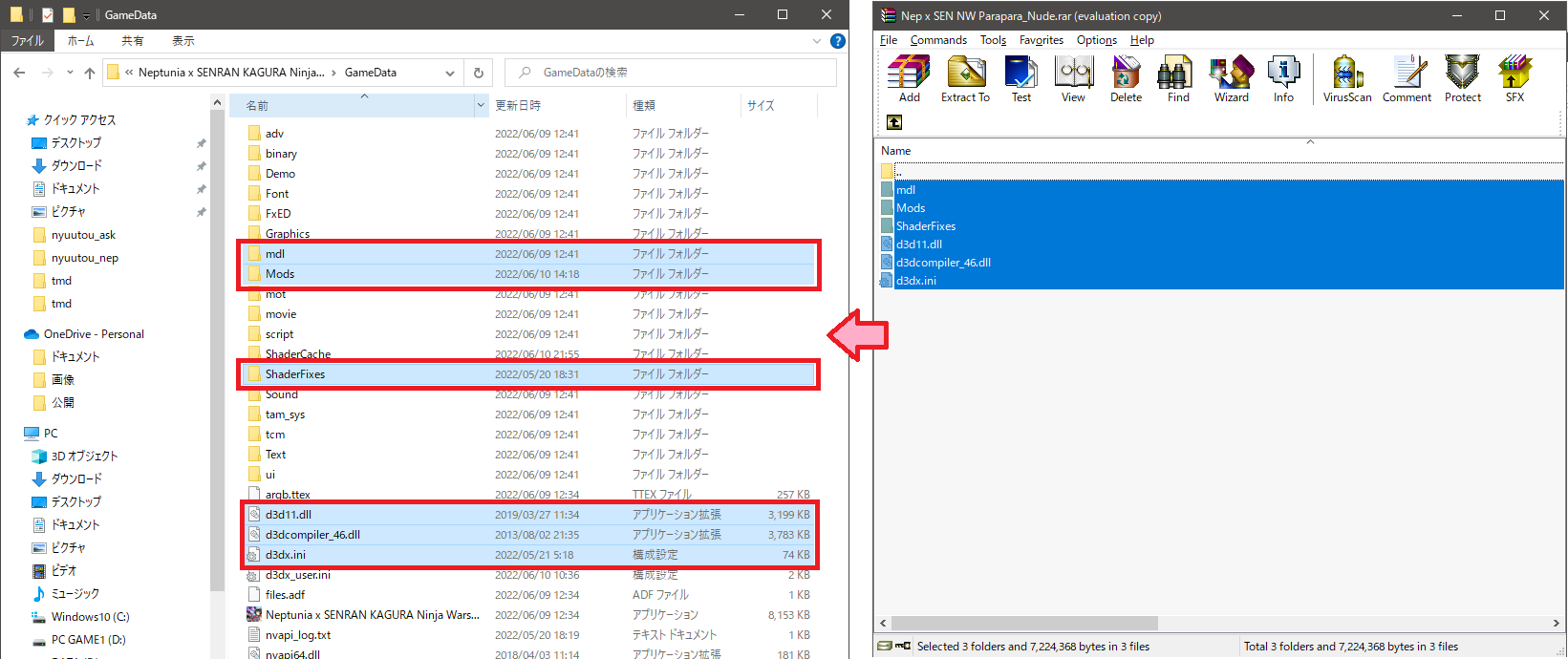Viewport: 1568px width, 659px height.
Task: Open the File menu in WinRAR
Action: [889, 40]
